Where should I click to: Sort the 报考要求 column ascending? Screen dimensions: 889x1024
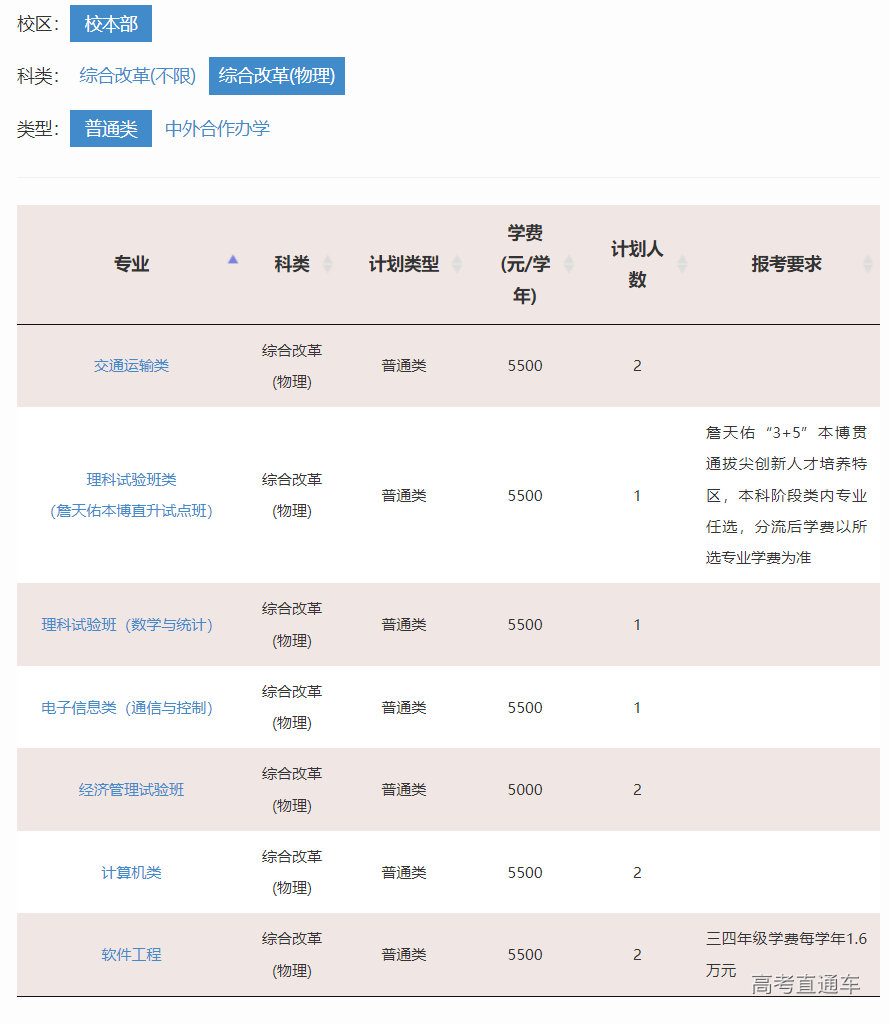[x=868, y=258]
